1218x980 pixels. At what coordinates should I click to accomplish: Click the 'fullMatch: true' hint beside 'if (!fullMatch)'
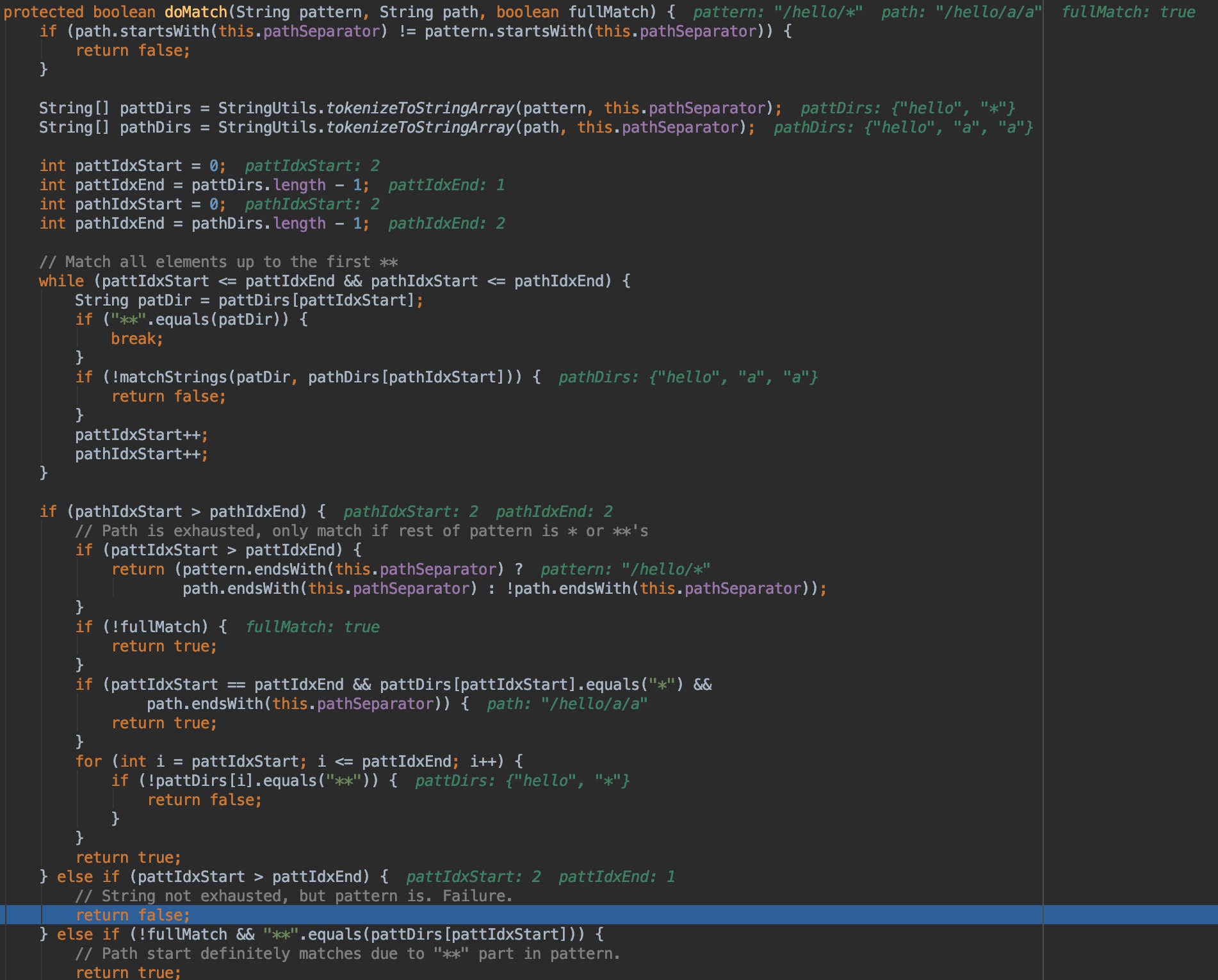[313, 627]
